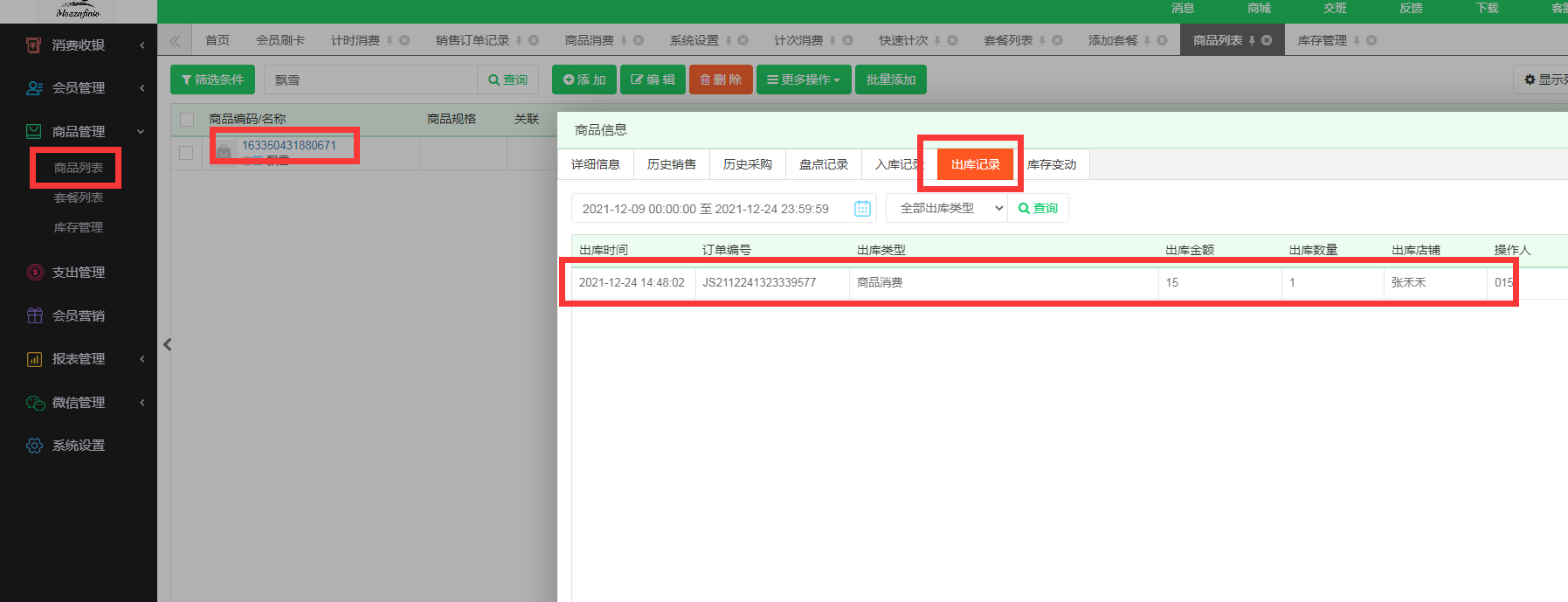This screenshot has height=602, width=1568.
Task: Collapse sidebar using the left arrow handle
Action: pyautogui.click(x=167, y=345)
